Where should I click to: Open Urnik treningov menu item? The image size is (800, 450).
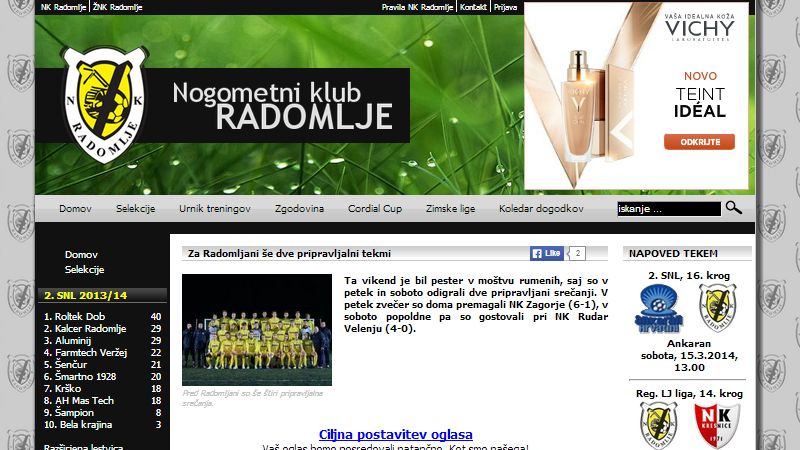(215, 208)
